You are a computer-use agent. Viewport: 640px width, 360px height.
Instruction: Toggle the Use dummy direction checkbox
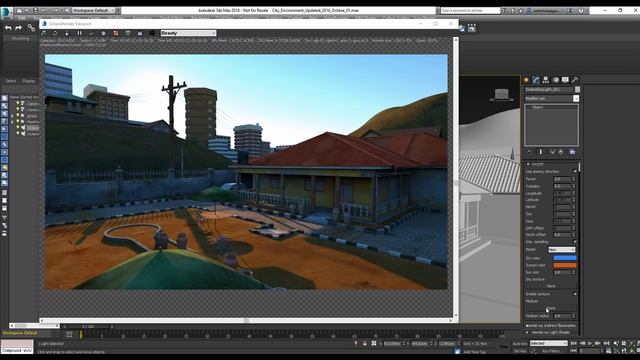pos(575,172)
